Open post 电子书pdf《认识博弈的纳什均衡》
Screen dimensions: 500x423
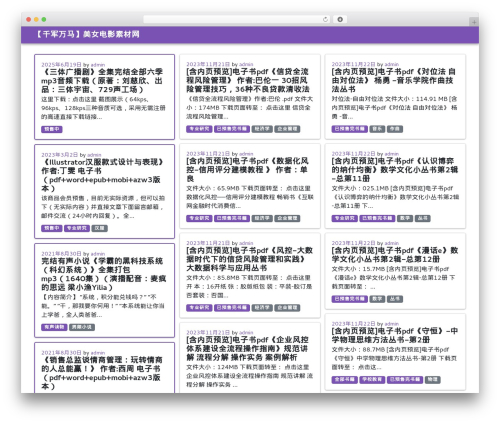tap(395, 170)
